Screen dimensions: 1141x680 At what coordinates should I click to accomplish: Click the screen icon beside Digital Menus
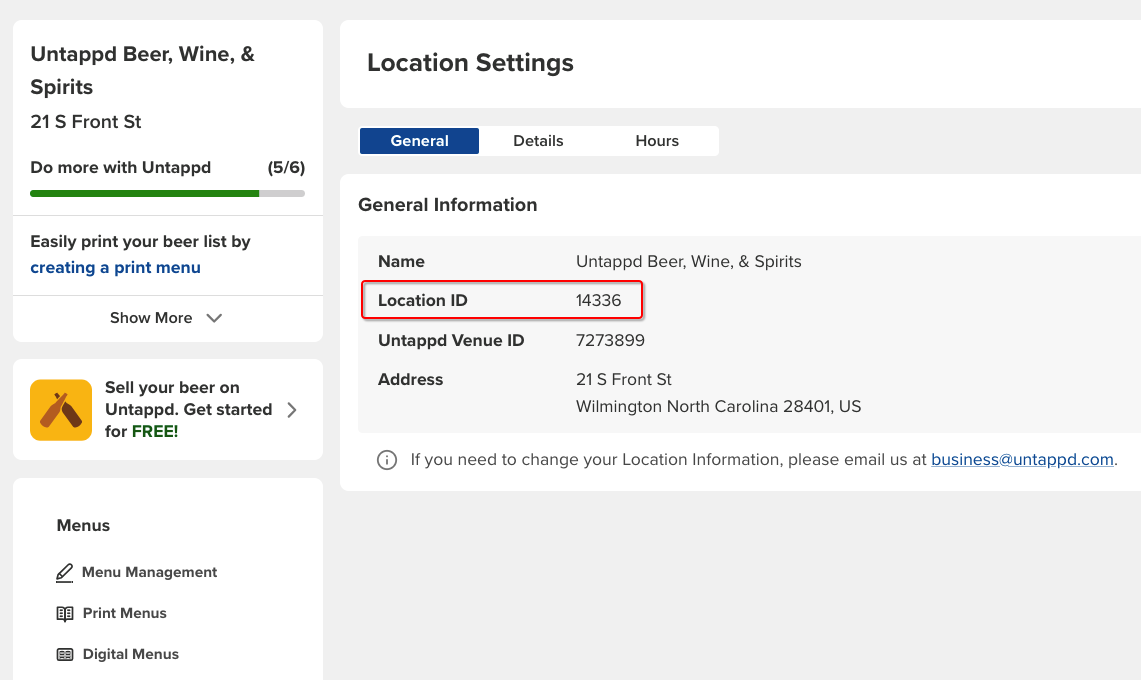pyautogui.click(x=65, y=655)
